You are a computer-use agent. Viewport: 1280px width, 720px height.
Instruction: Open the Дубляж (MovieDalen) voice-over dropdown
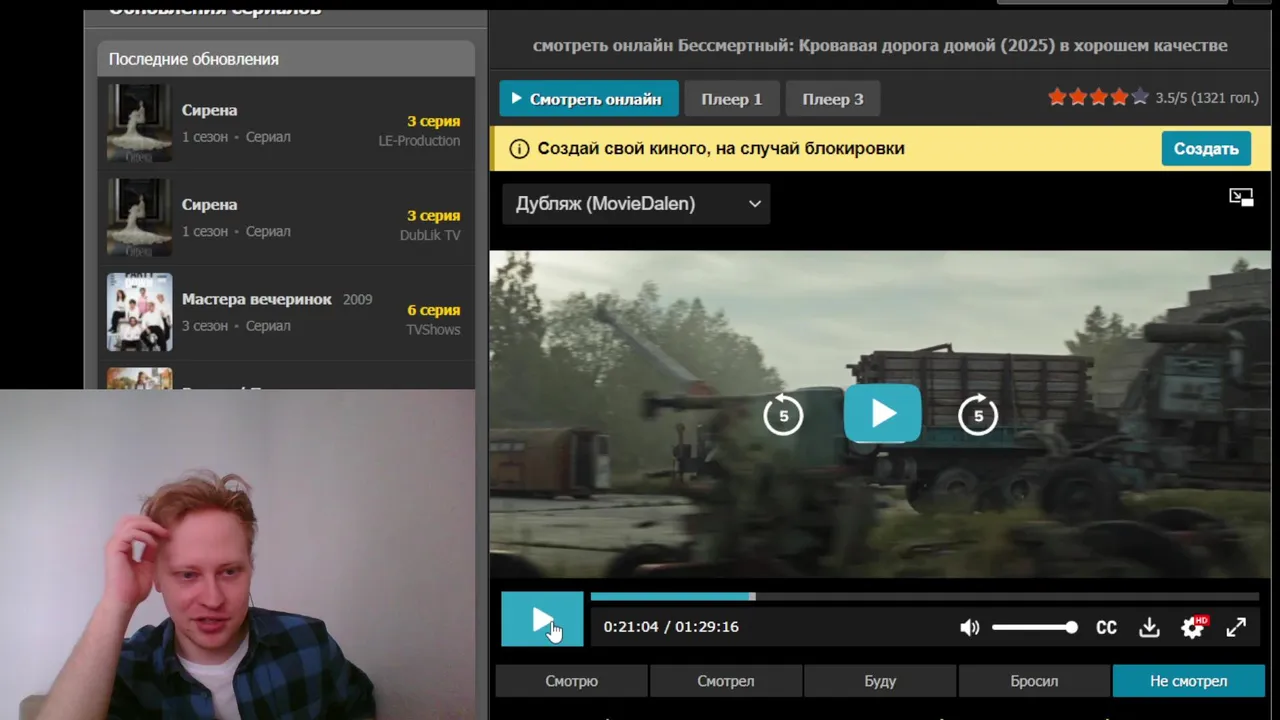(x=636, y=204)
